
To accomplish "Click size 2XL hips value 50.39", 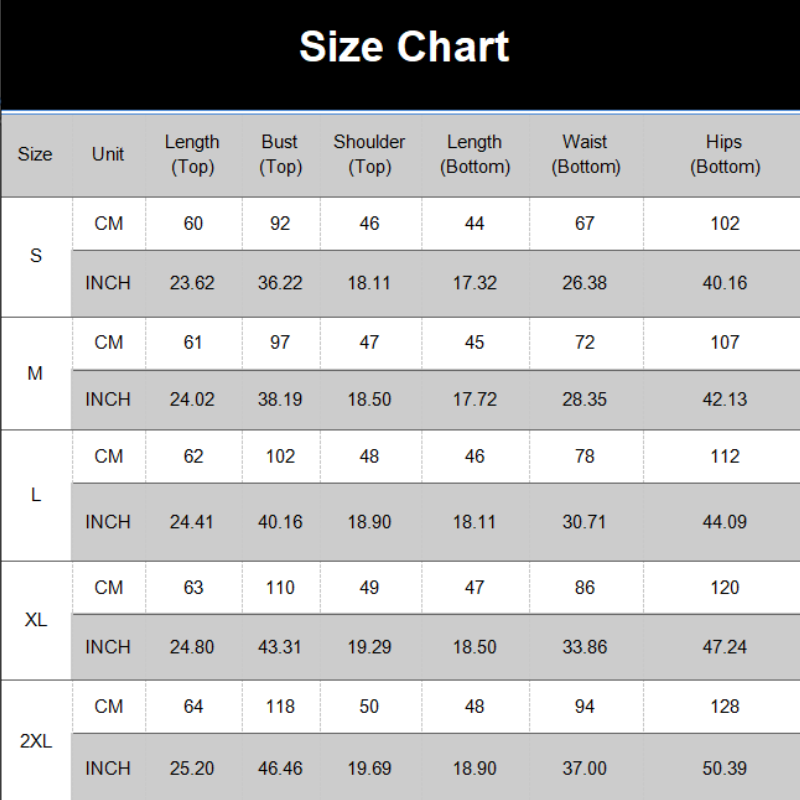I will (724, 768).
